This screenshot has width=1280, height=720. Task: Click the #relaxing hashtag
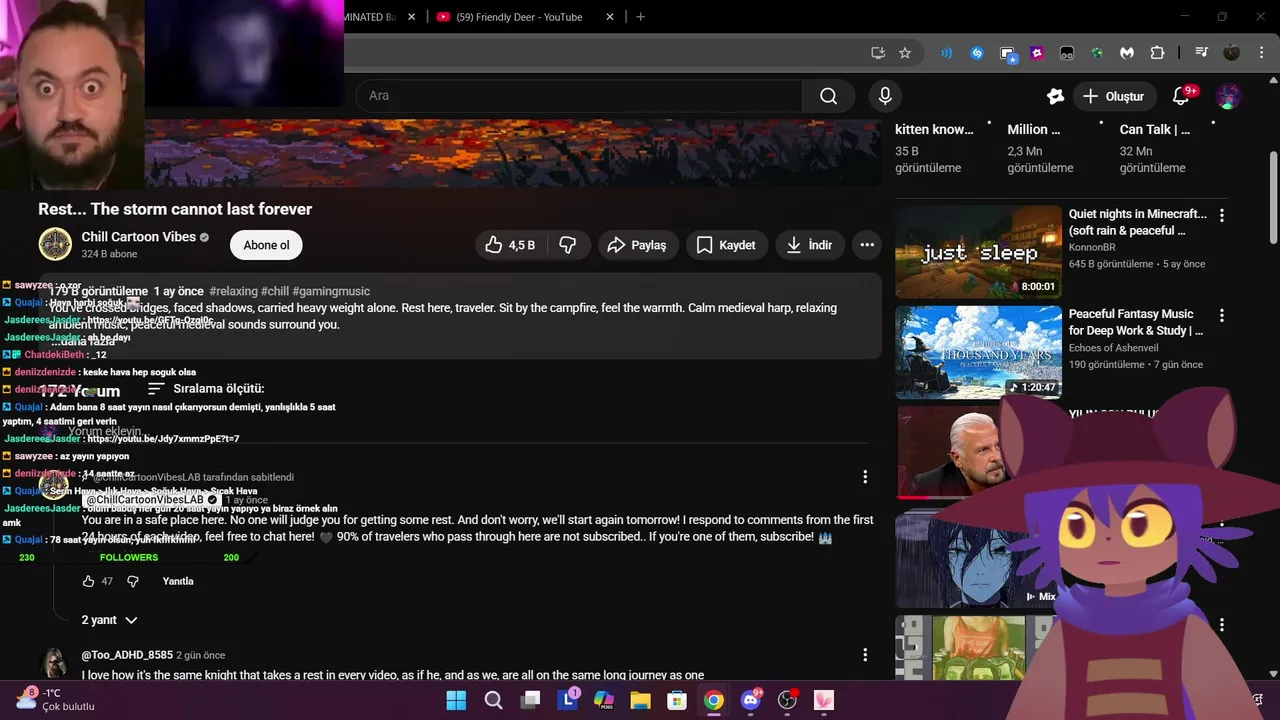pyautogui.click(x=233, y=291)
